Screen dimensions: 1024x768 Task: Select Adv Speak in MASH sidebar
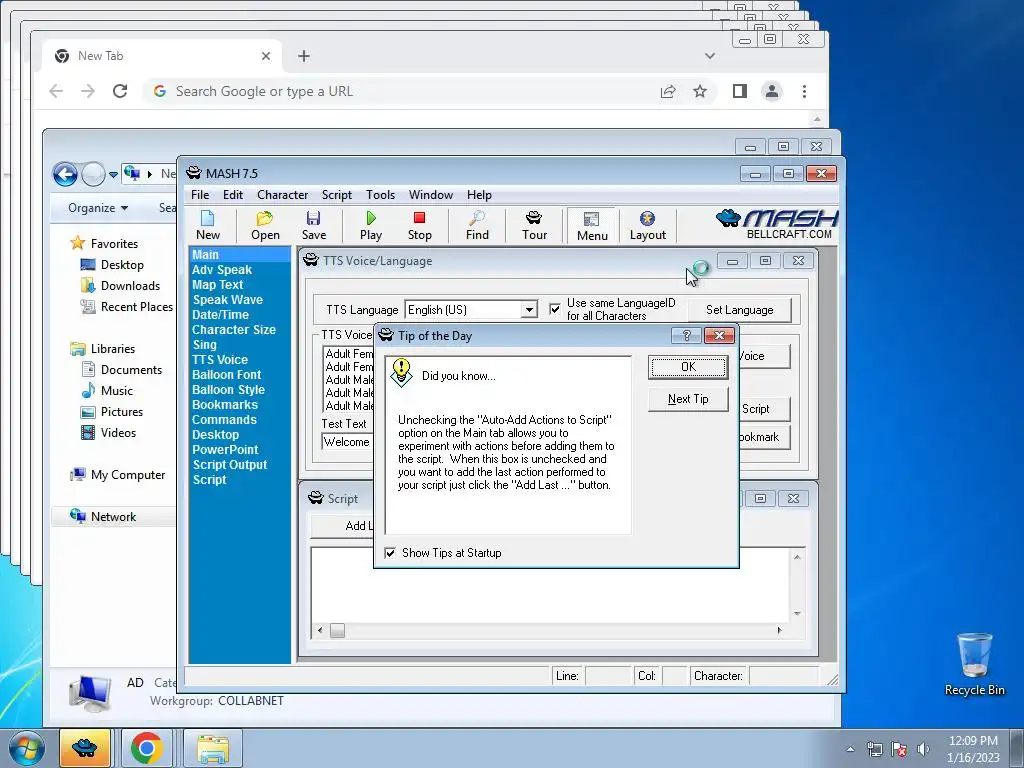[x=222, y=270]
